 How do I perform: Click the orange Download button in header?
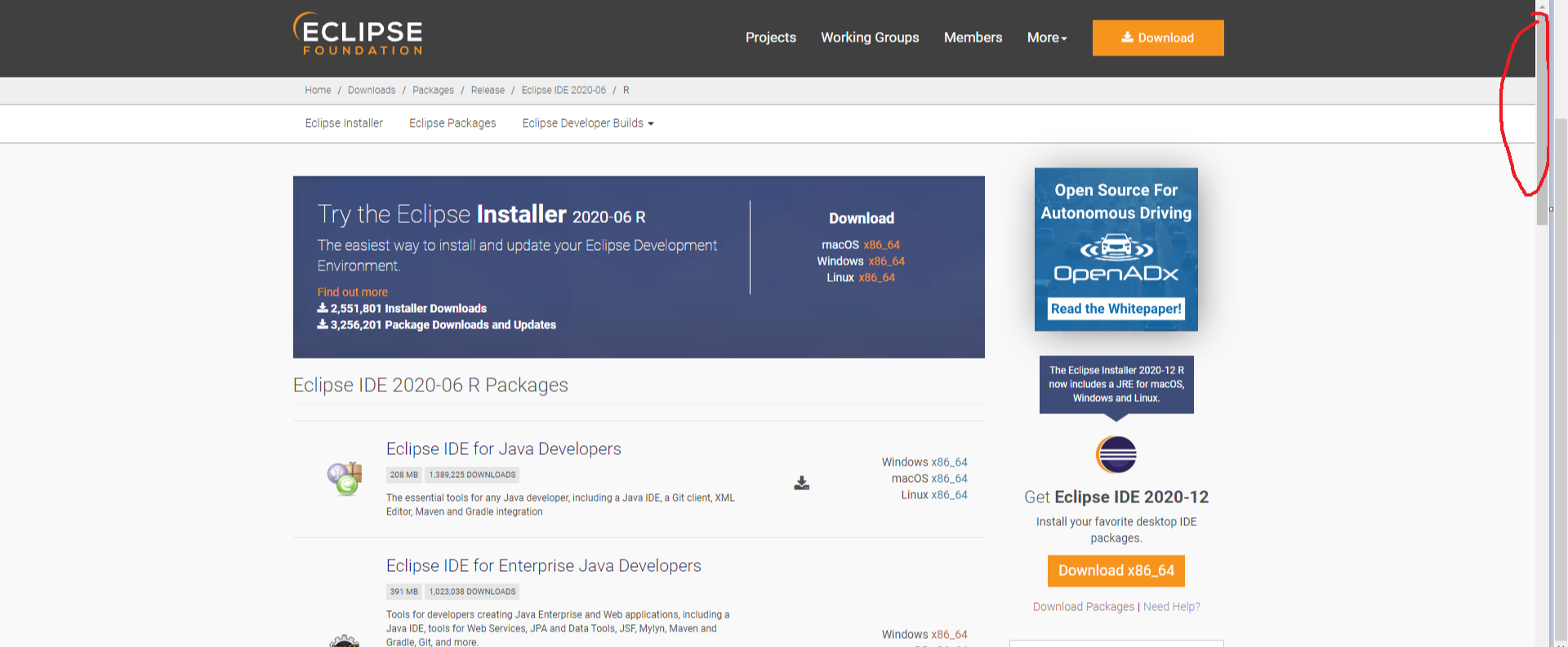click(x=1158, y=38)
